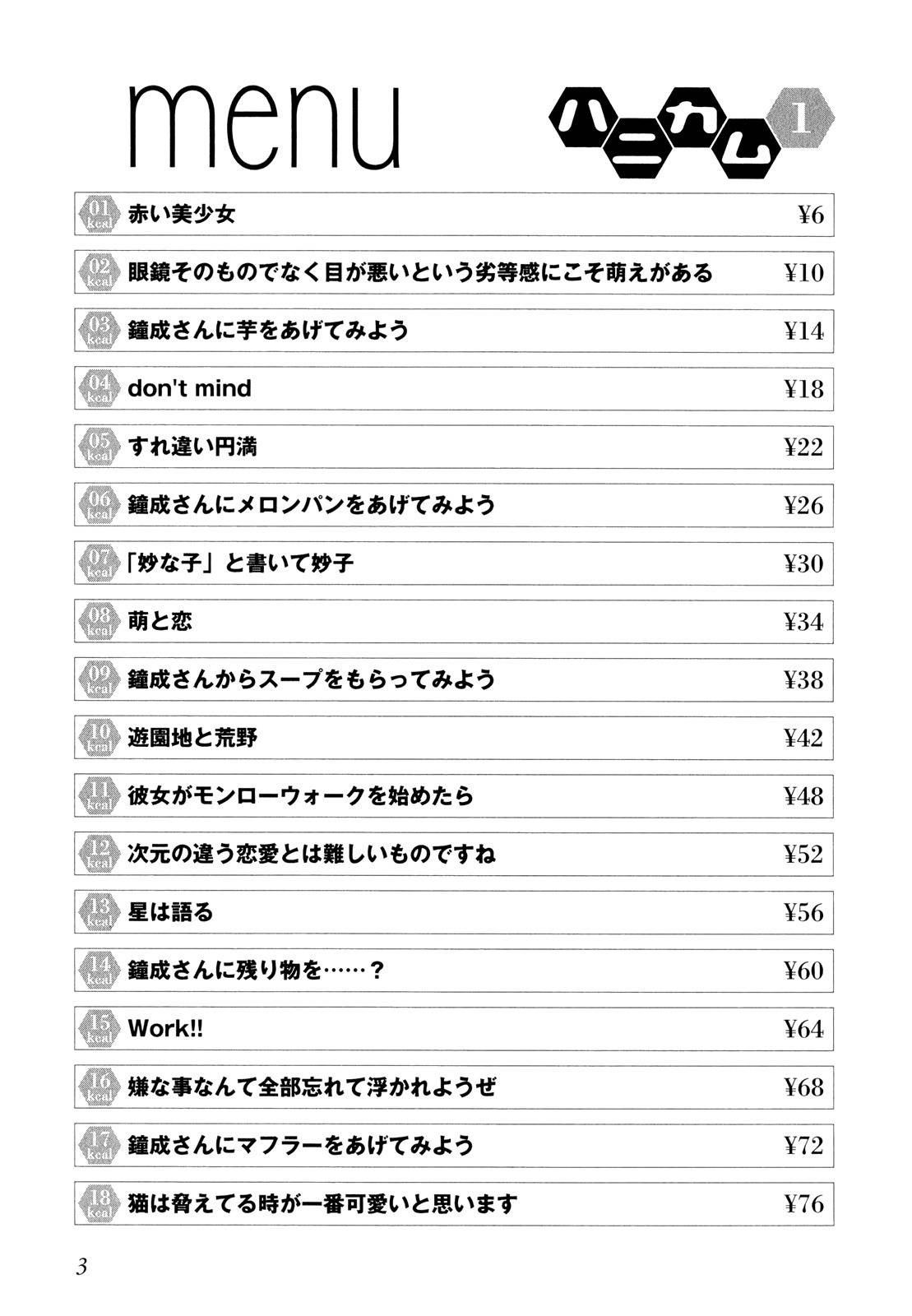
Task: Select the chapter 遊園地と荒野
Action: (193, 738)
